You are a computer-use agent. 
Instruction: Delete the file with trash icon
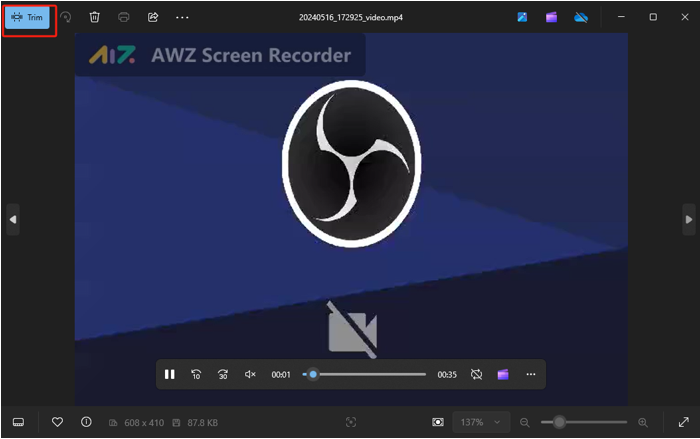point(94,17)
